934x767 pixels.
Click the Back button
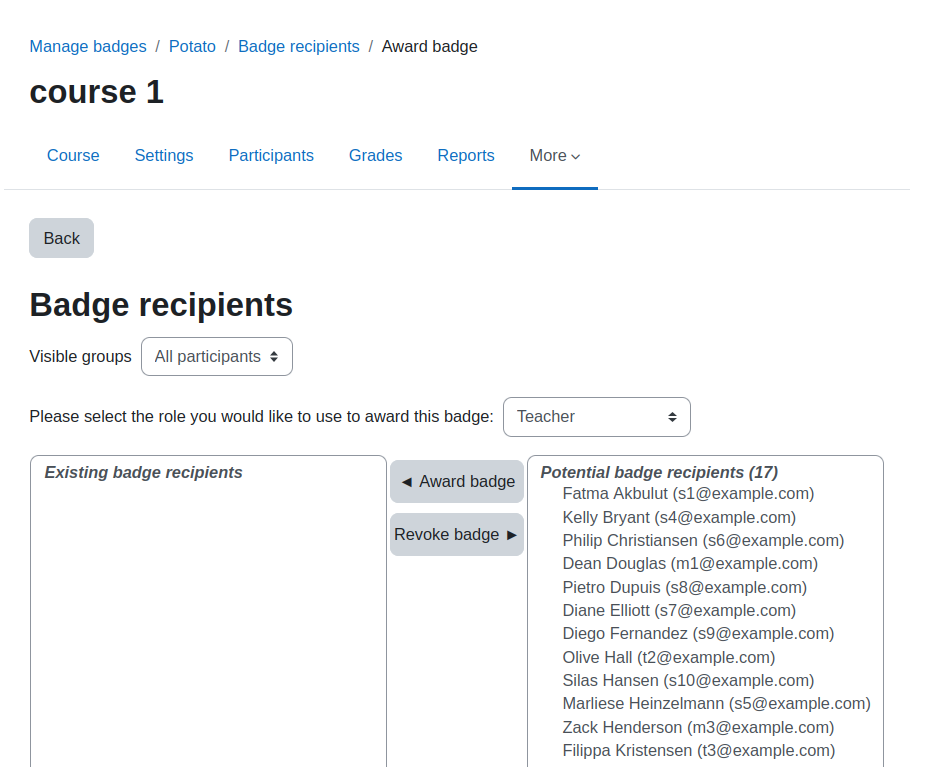tap(62, 238)
